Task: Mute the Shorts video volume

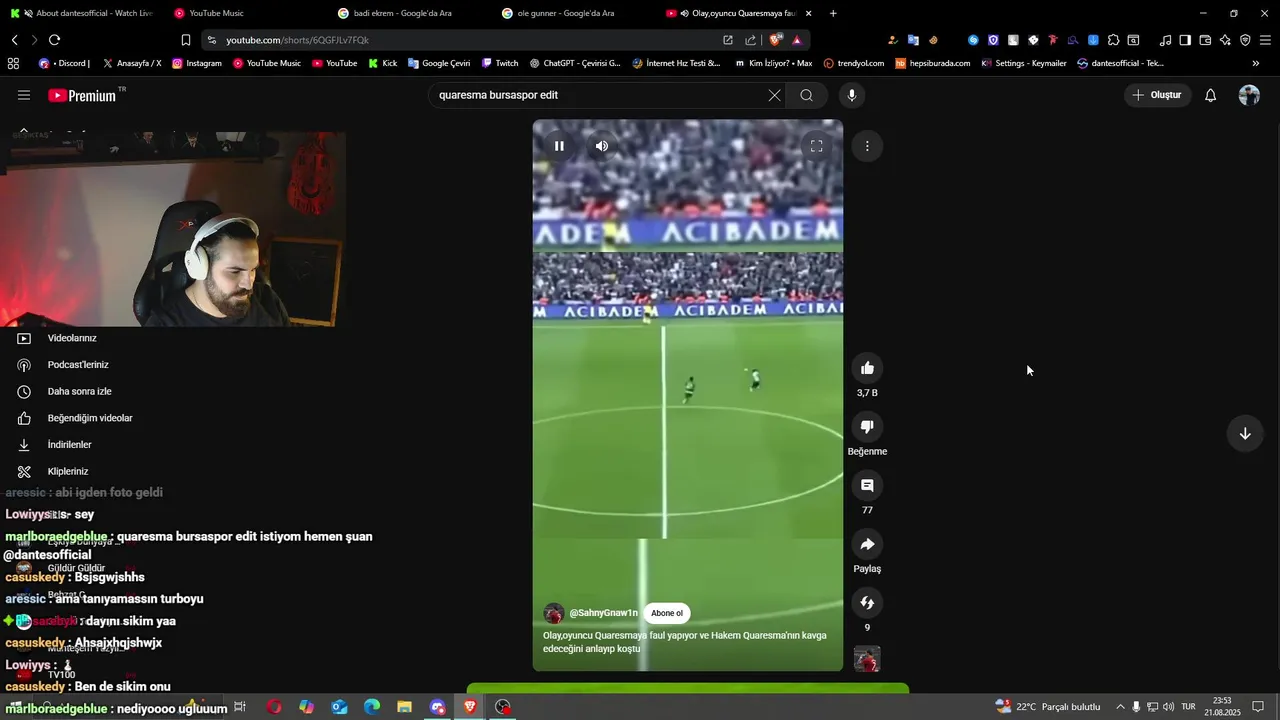Action: pos(601,146)
